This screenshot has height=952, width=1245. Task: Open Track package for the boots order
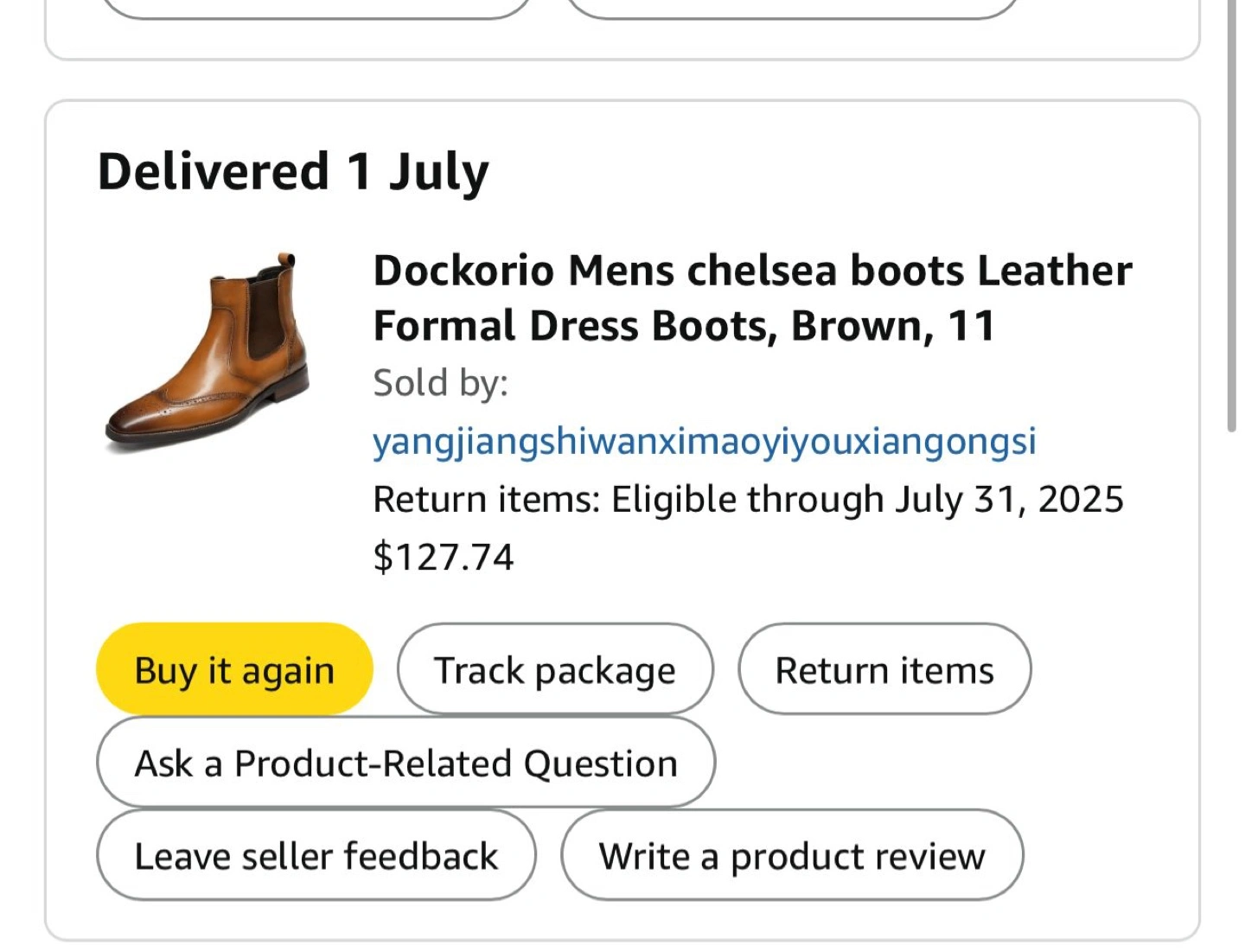(x=555, y=669)
